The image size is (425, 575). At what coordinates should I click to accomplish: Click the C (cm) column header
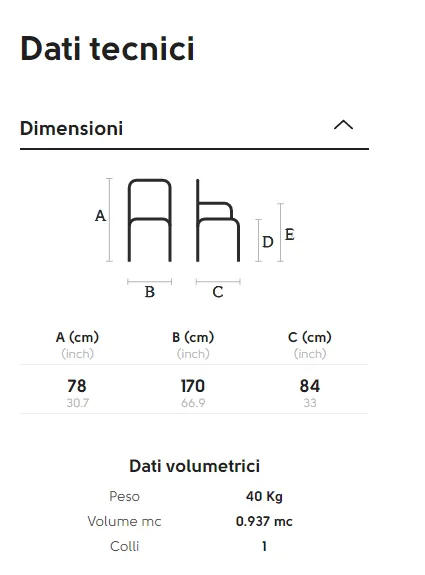tap(310, 337)
